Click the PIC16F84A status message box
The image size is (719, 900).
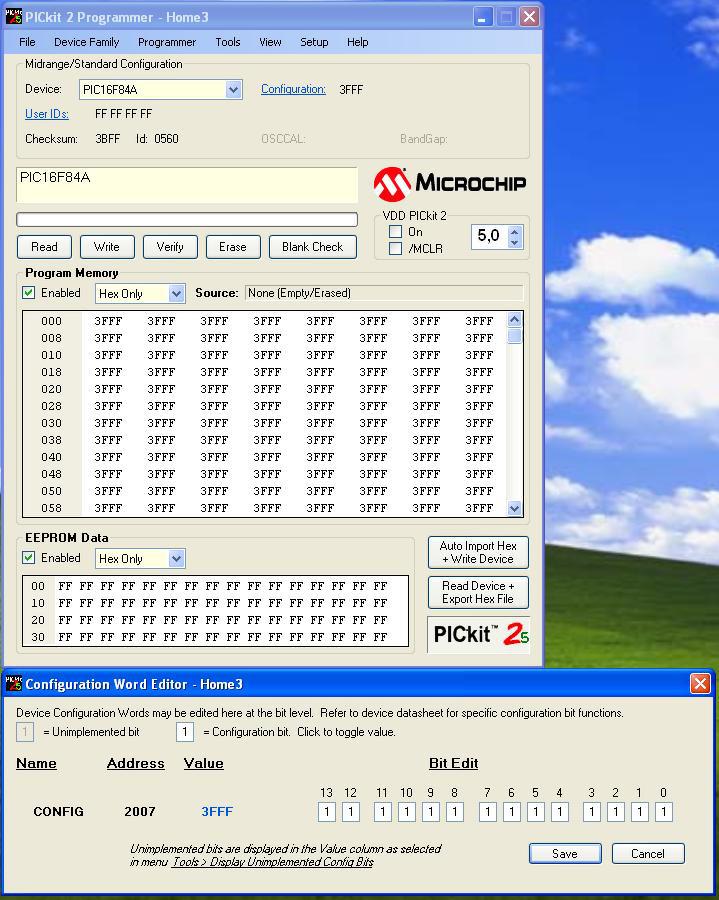click(x=187, y=185)
